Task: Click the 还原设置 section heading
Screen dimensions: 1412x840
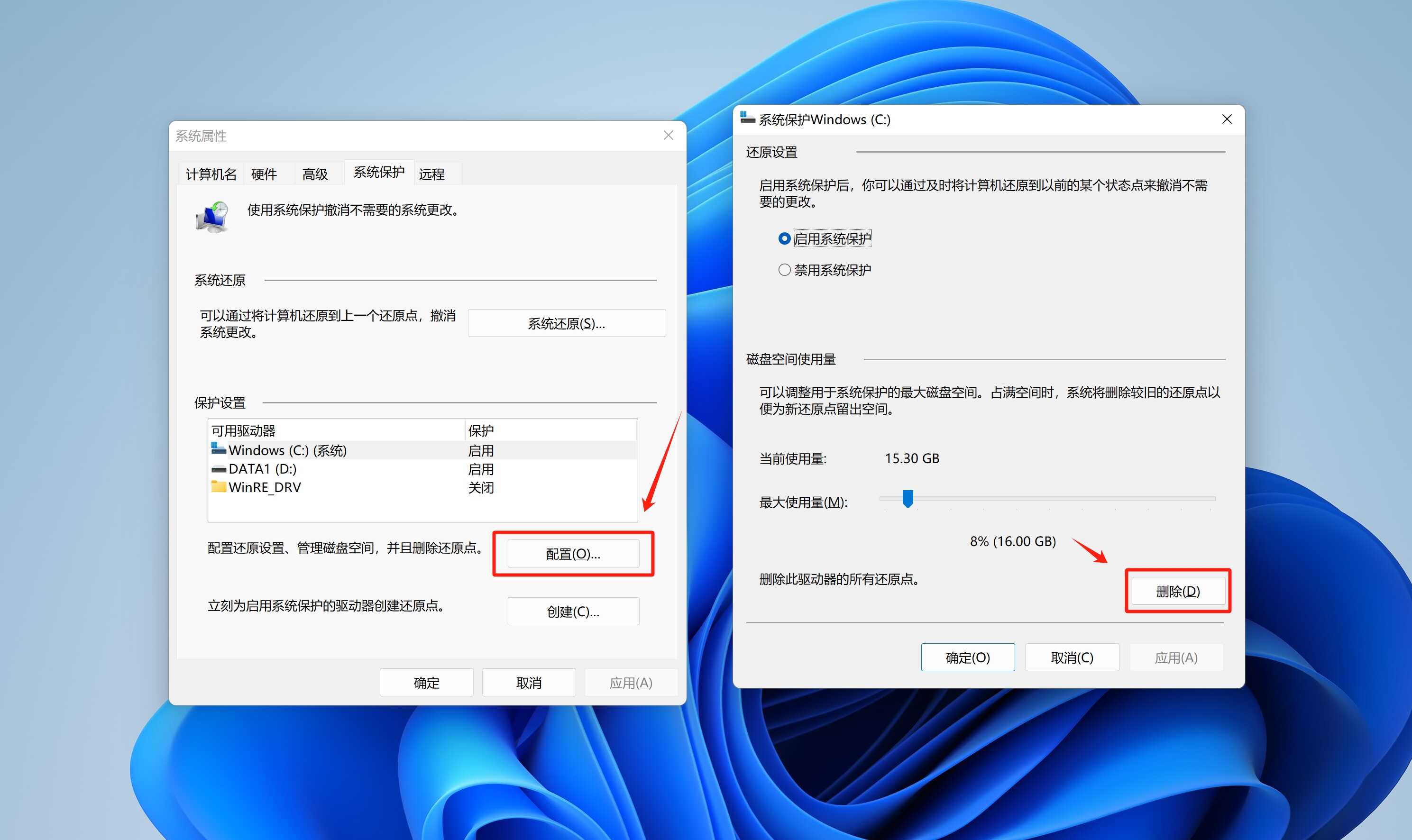Action: (x=772, y=152)
